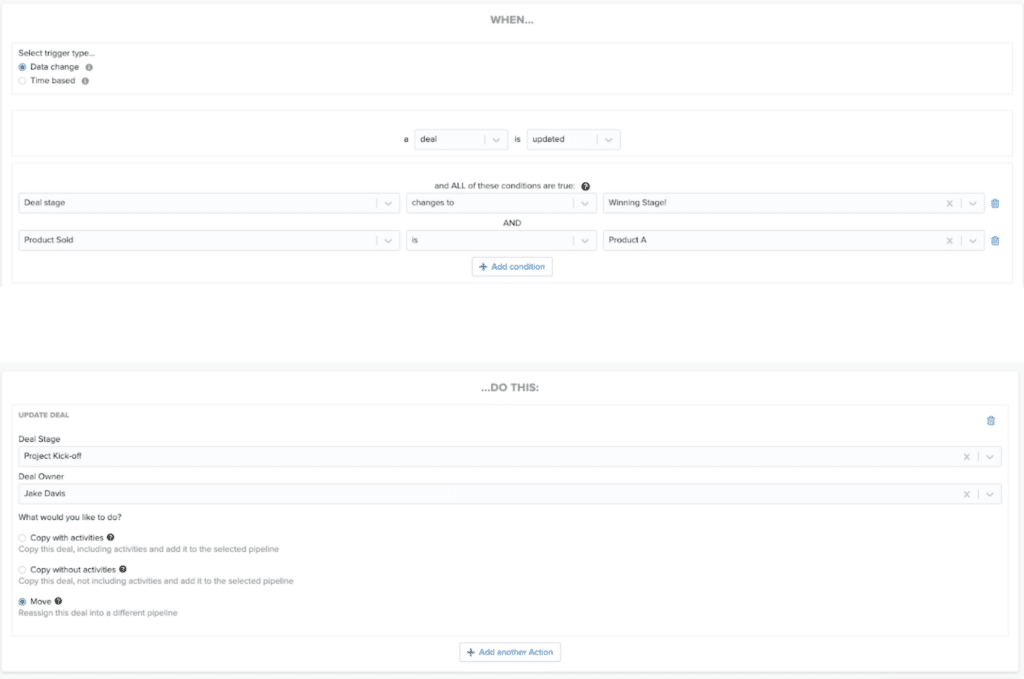This screenshot has width=1024, height=679.
Task: Delete the Deal stage condition row
Action: coord(995,203)
